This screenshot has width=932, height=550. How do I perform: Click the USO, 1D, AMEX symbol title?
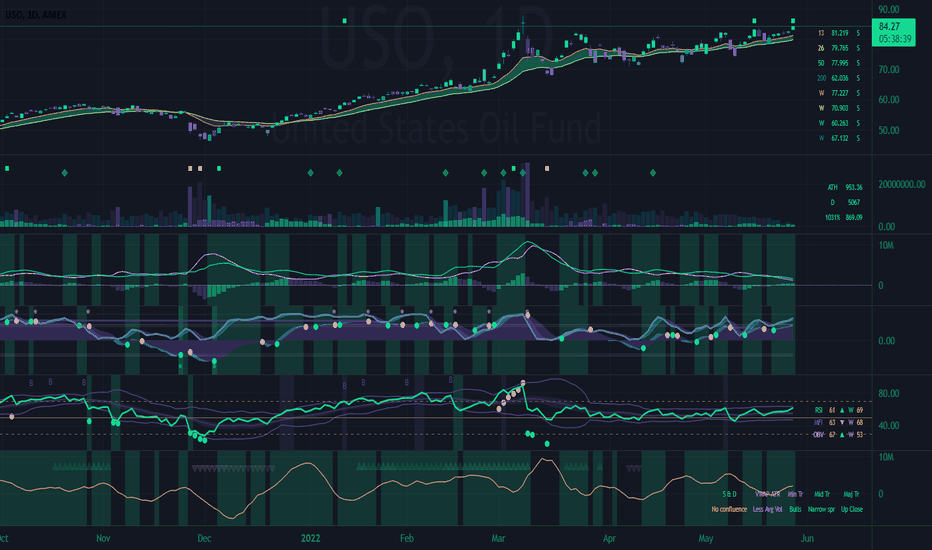[x=36, y=15]
